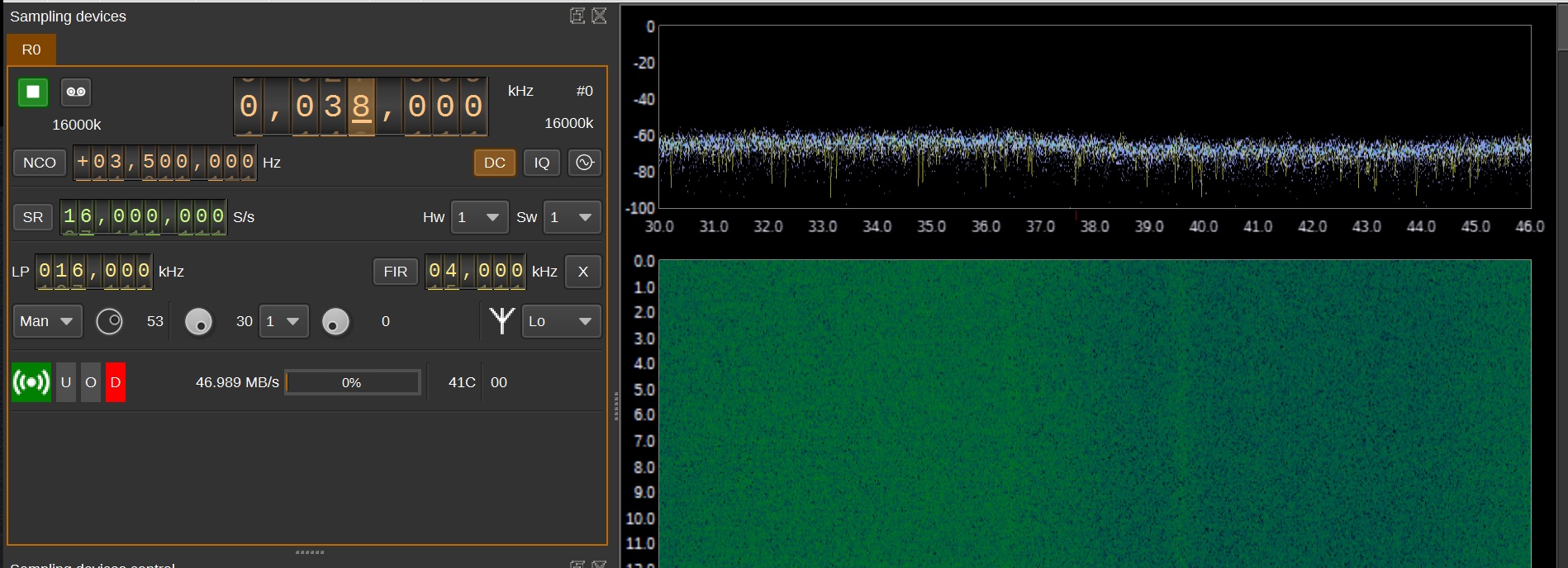Click the 16000k label under the stop button
1568x568 pixels.
[77, 125]
